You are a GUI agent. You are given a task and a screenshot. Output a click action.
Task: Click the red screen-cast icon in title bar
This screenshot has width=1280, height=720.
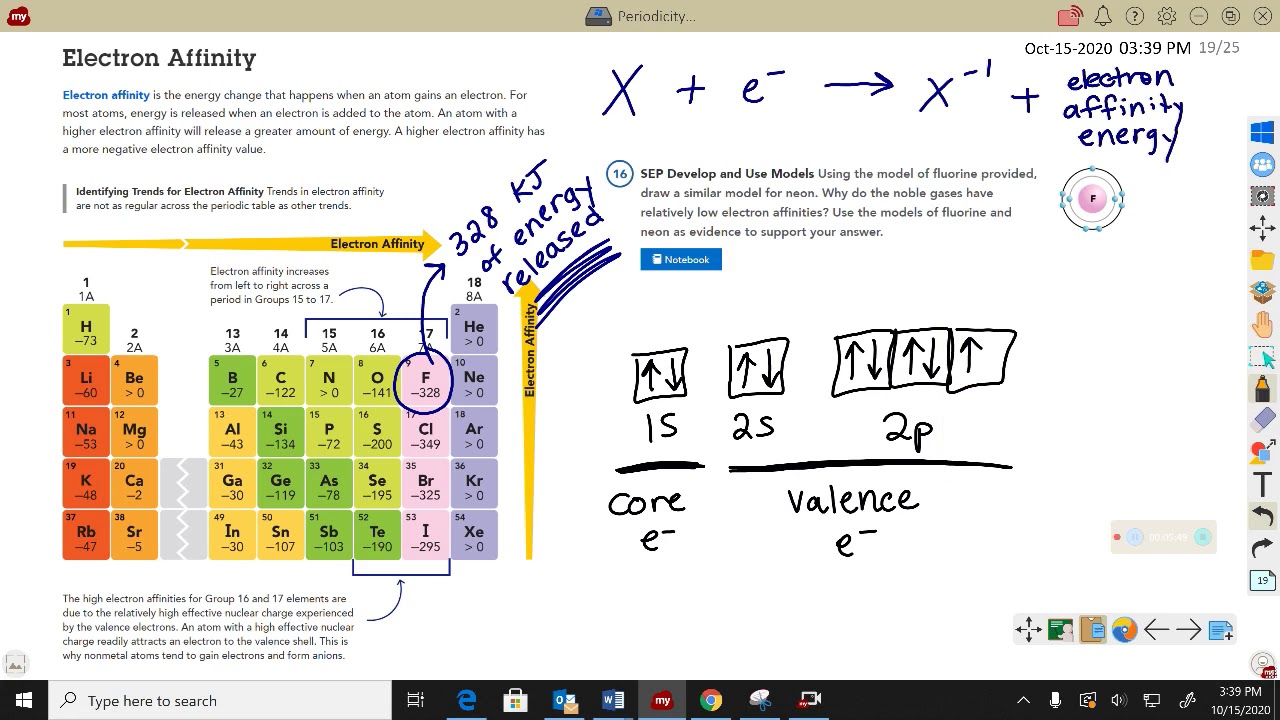tap(1070, 16)
